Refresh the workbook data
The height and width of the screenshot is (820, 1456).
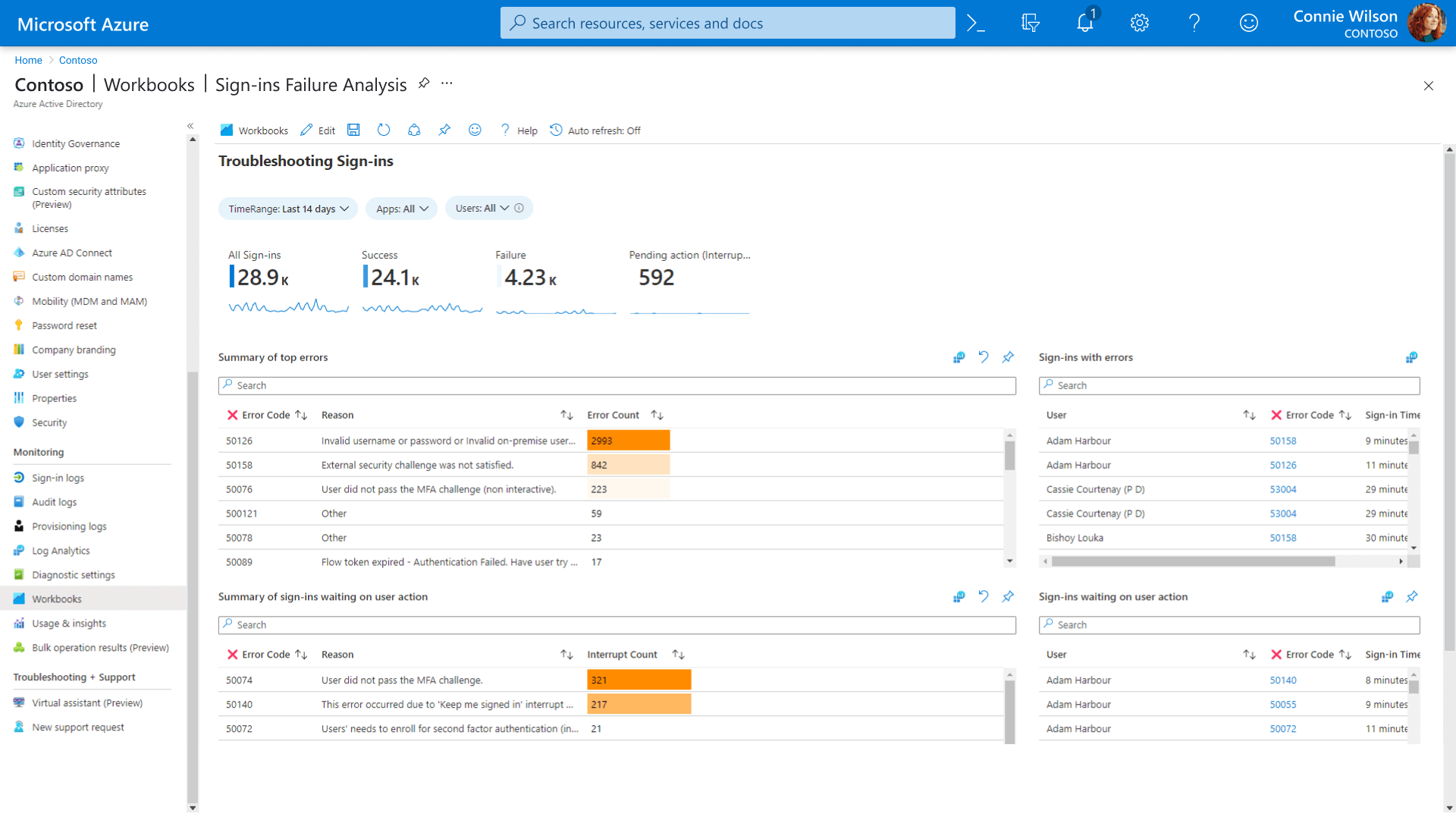coord(384,130)
